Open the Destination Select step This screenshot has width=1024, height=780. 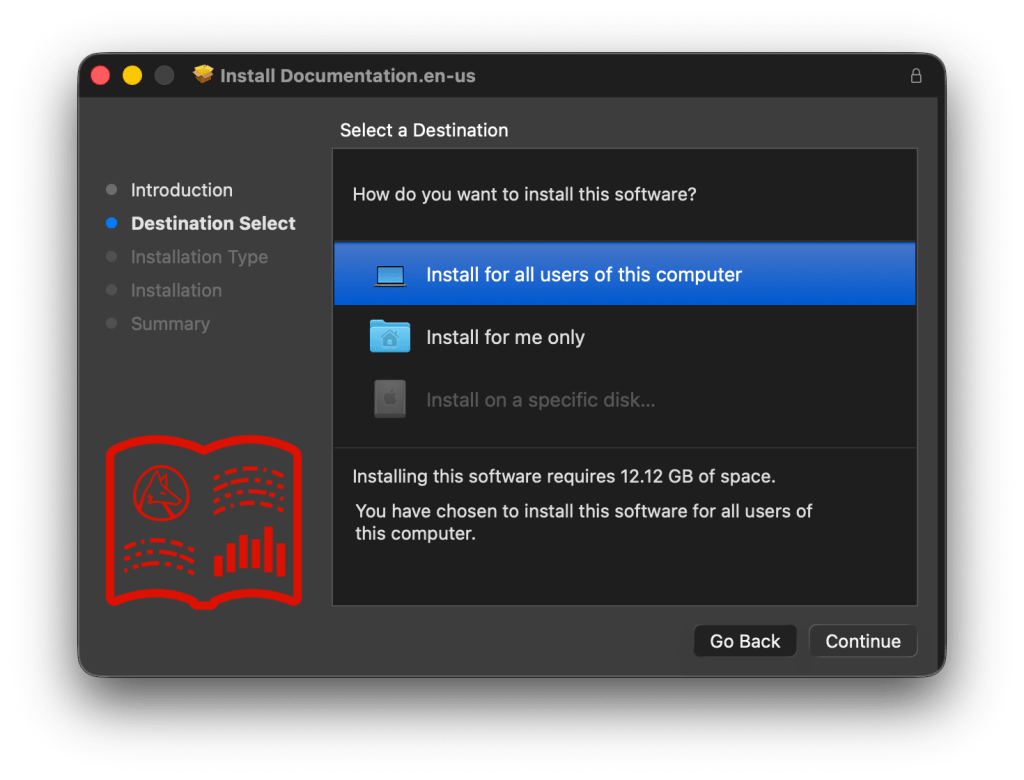point(213,224)
